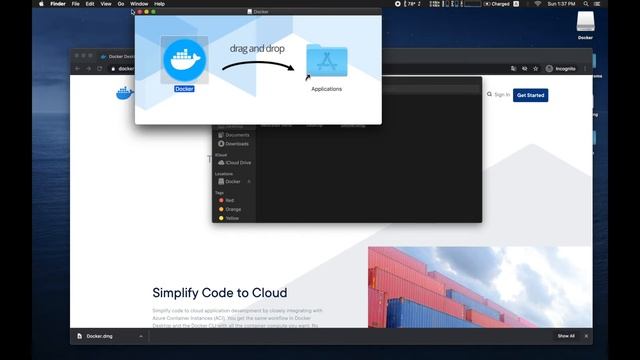Open Documents in the Finder sidebar

coord(233,135)
